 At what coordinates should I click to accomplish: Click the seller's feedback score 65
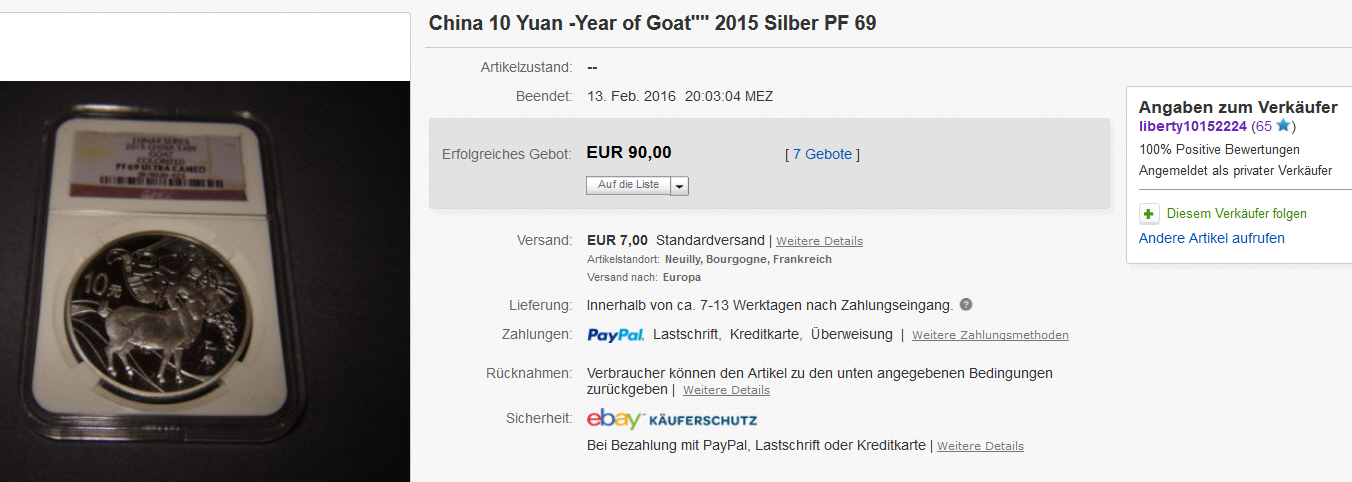(x=1263, y=126)
